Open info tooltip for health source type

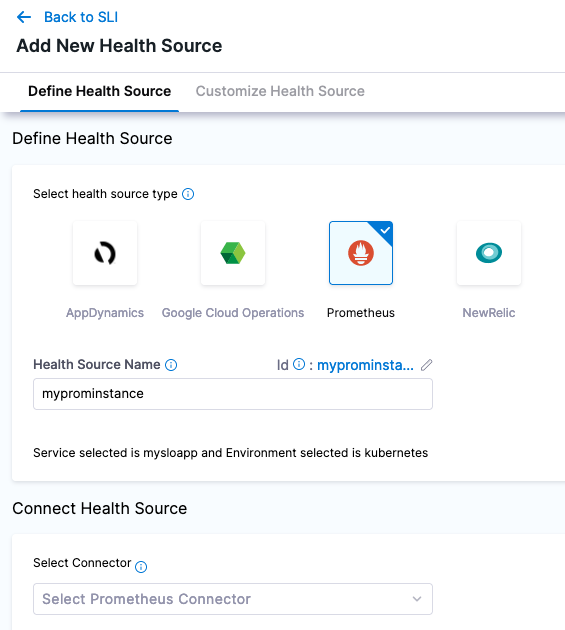tap(188, 194)
